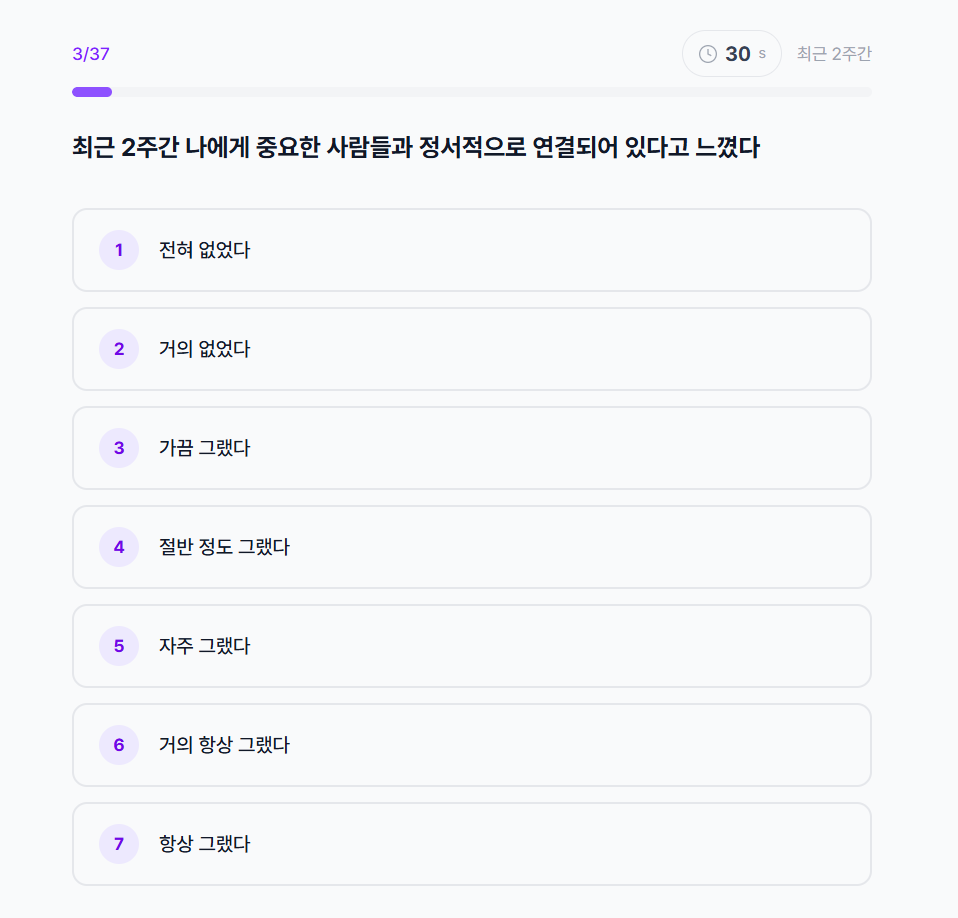
Task: Select the answer '전혀 없었다'
Action: (x=471, y=250)
